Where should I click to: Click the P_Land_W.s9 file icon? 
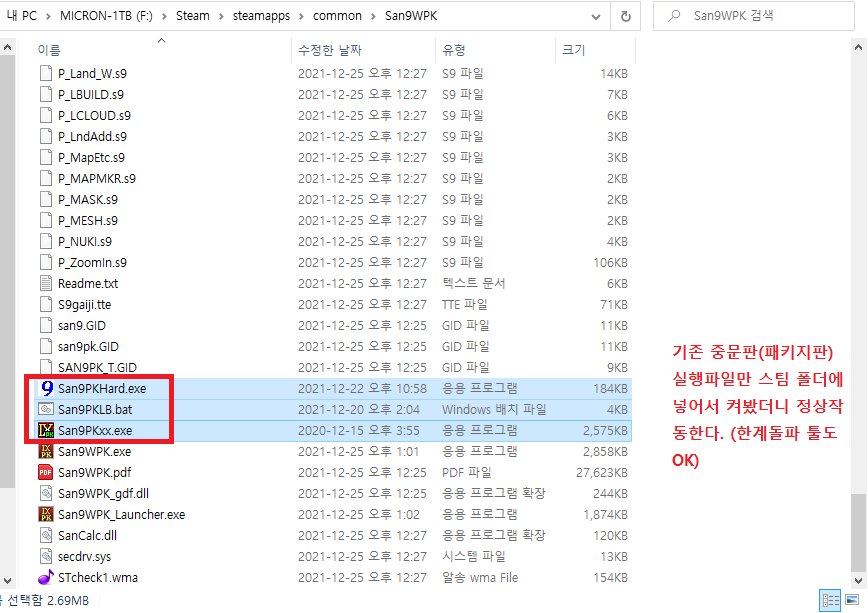[46, 74]
